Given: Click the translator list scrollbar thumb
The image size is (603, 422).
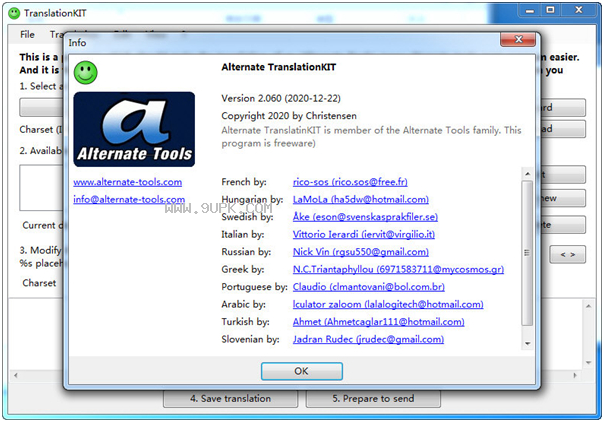Looking at the screenshot, I should [527, 253].
